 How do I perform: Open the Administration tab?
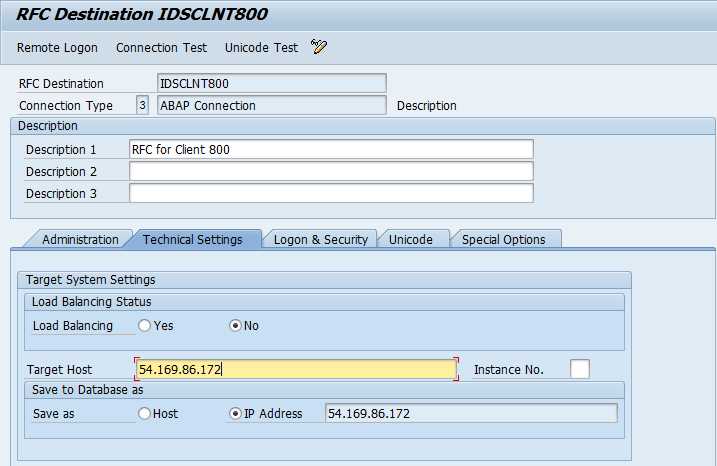tap(80, 240)
